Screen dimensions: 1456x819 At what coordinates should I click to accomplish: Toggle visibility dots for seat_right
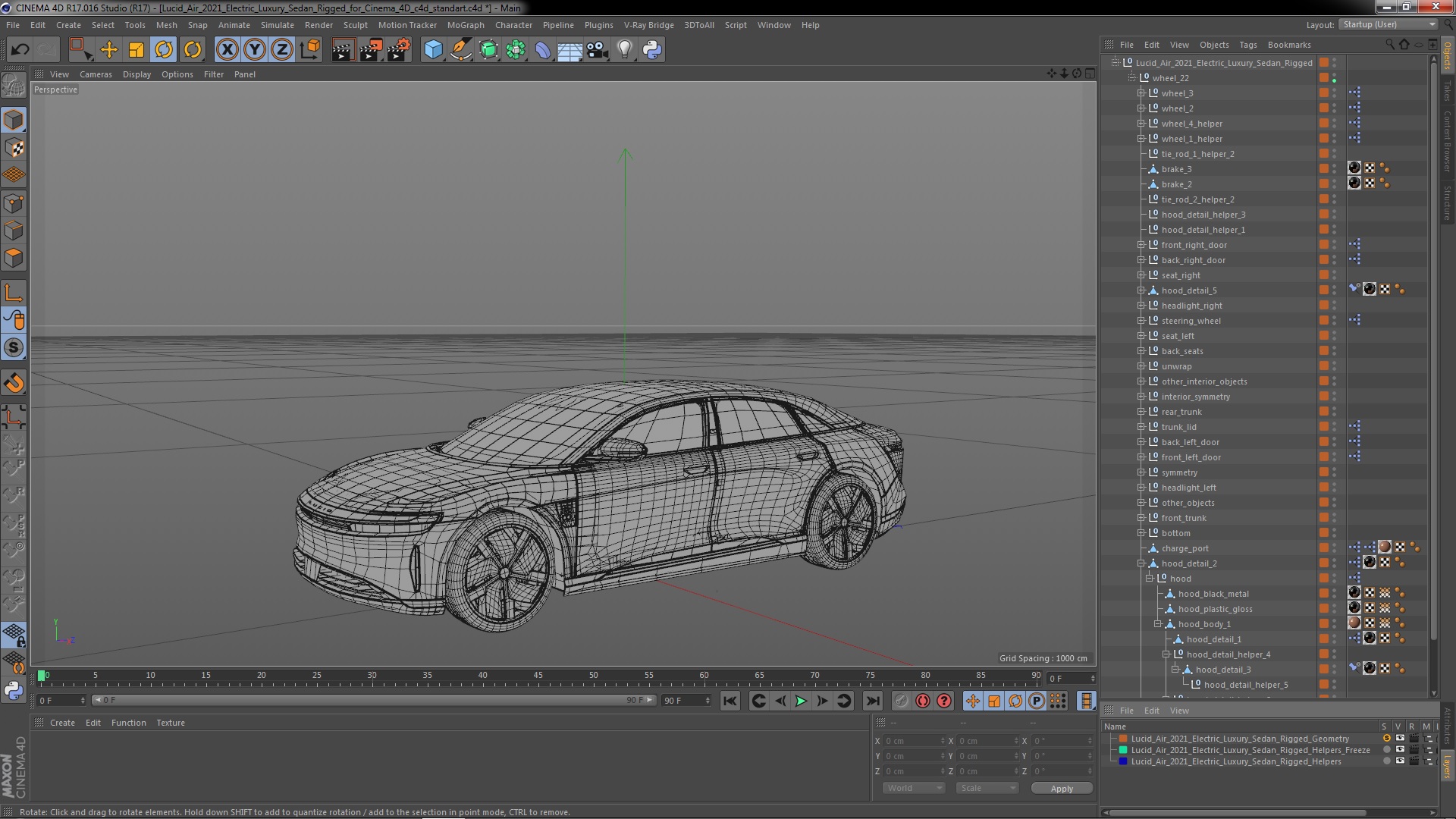[1335, 275]
